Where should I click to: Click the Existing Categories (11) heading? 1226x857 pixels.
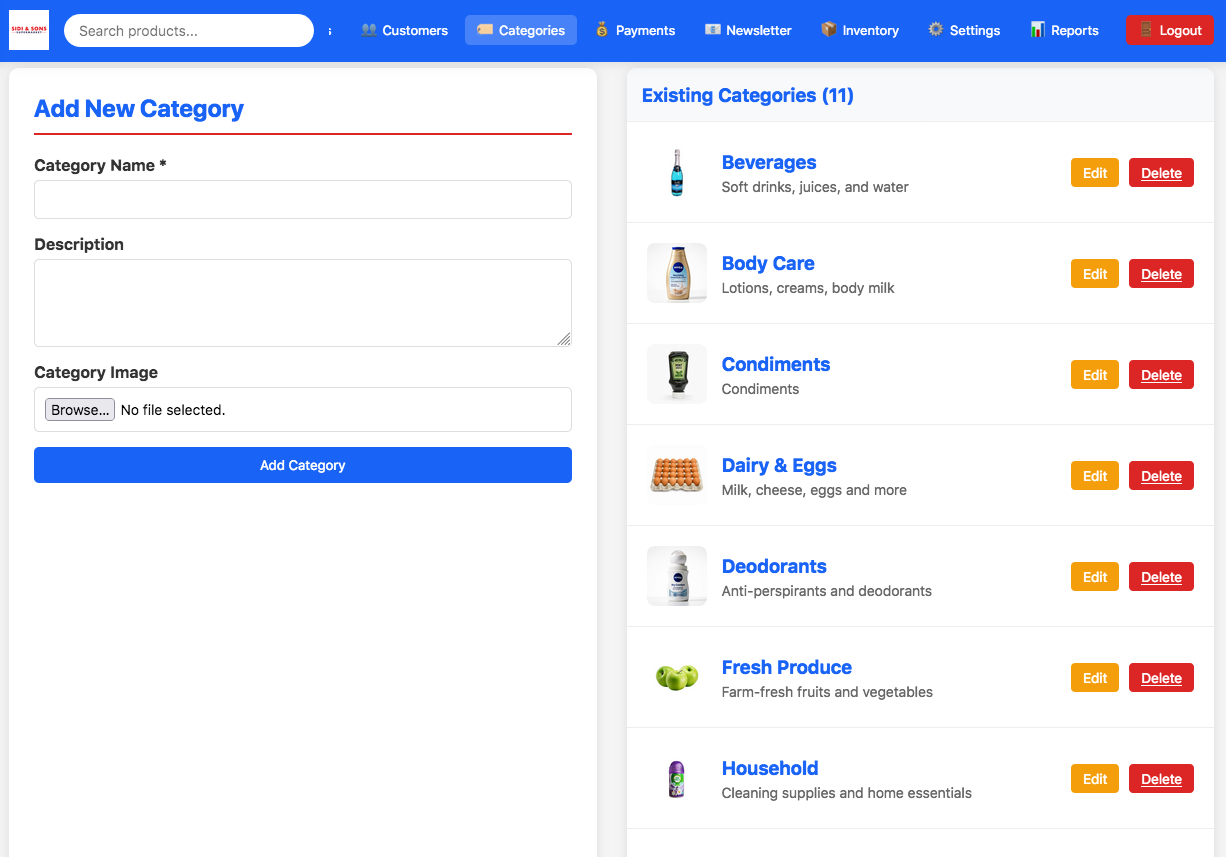[x=748, y=95]
